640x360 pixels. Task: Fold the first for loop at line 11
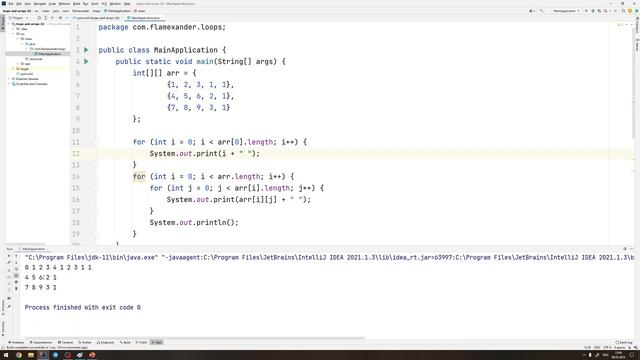click(x=97, y=142)
